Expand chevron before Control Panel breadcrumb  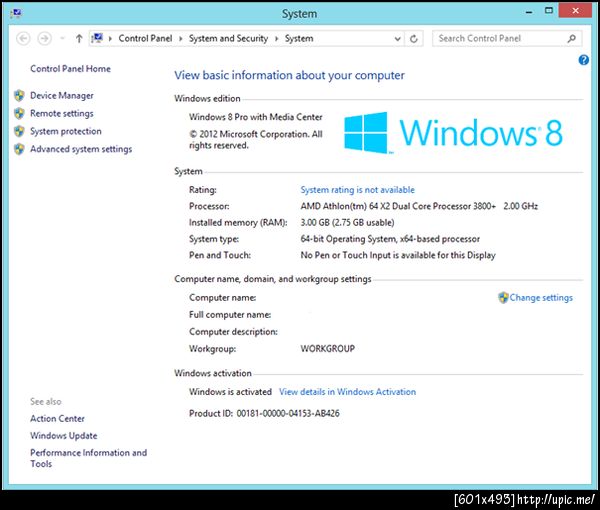click(x=110, y=39)
